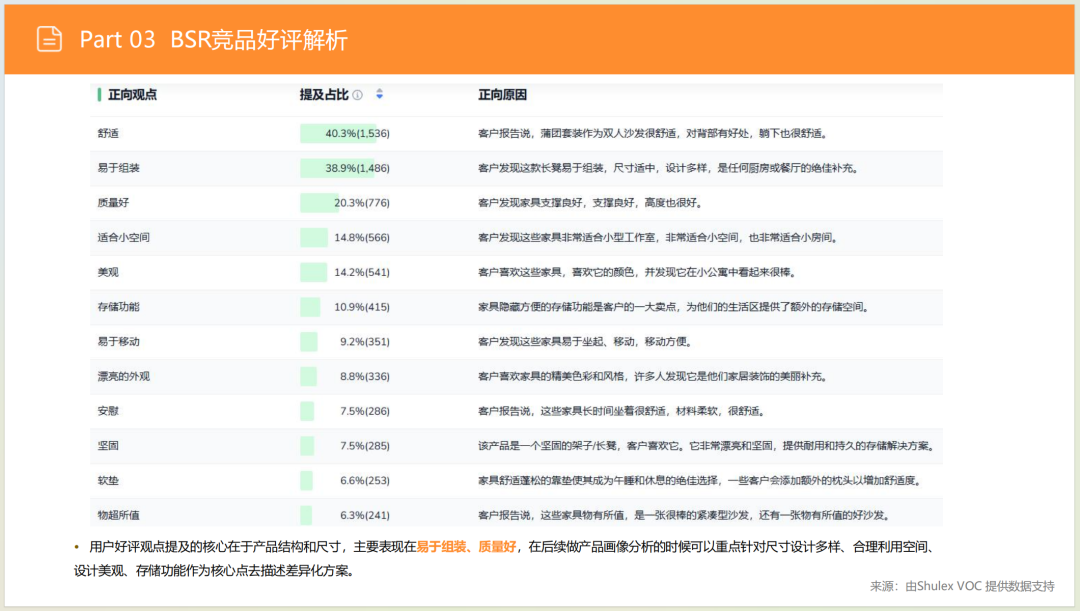This screenshot has height=611, width=1080.
Task: Click the 10.9%(415) value
Action: (x=362, y=307)
